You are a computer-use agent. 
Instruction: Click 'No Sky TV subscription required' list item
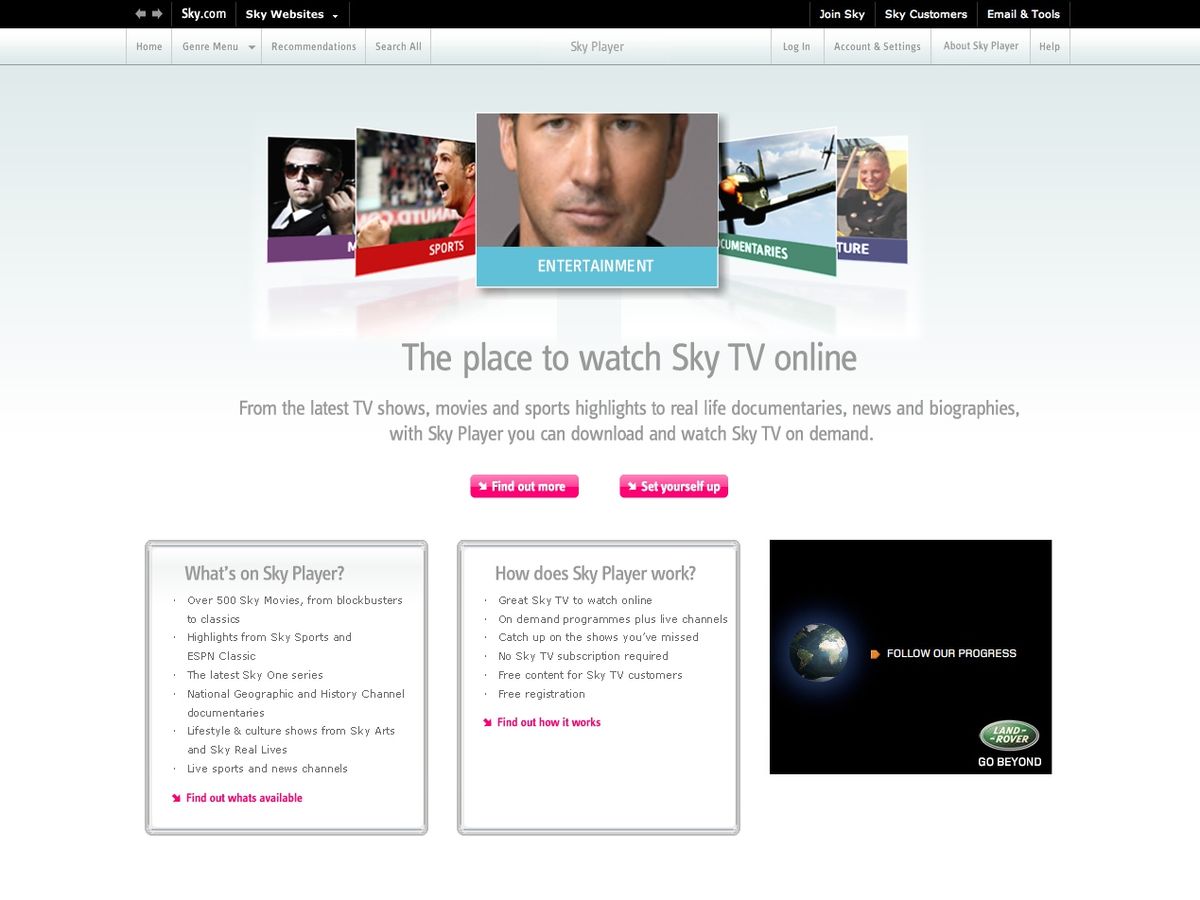[x=583, y=656]
